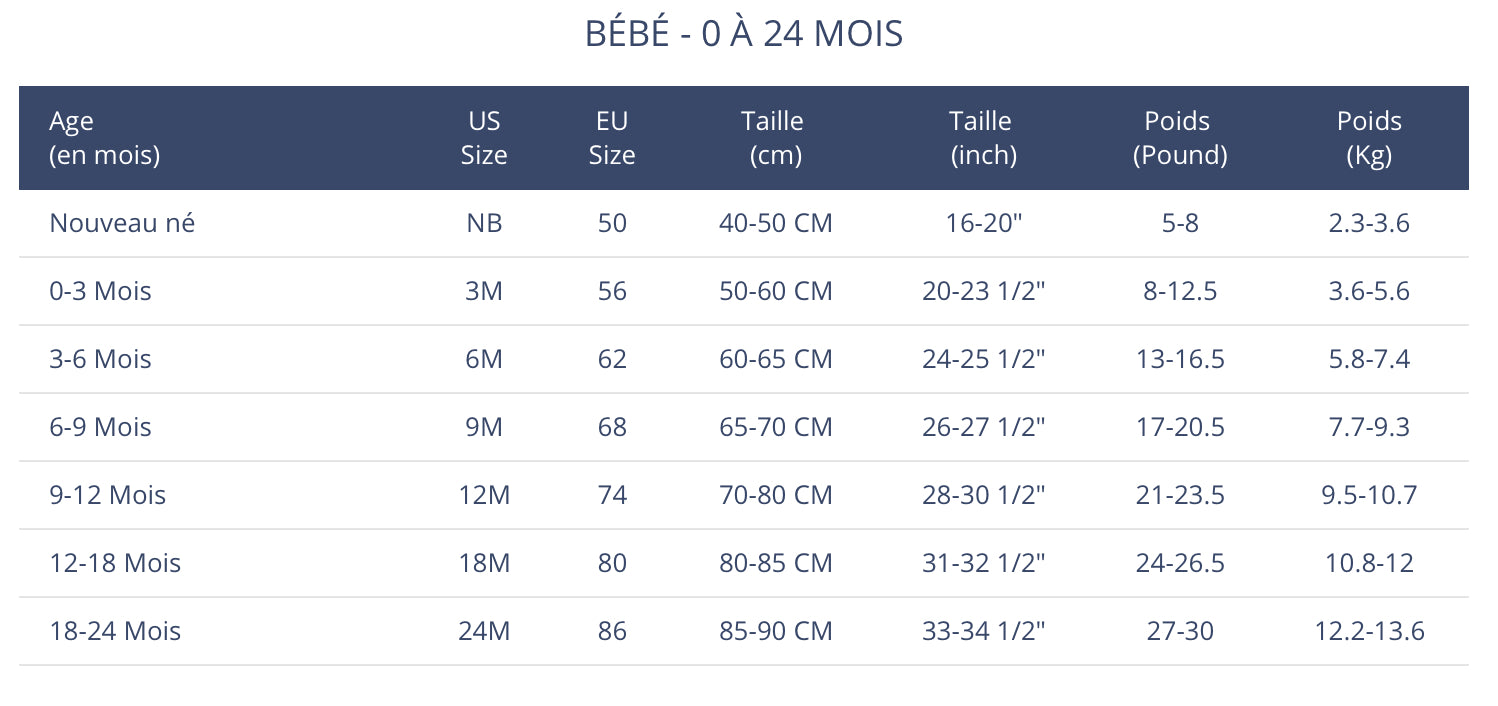
Task: Select the '2.3-3.6' newborn weight cell
Action: click(x=1369, y=223)
